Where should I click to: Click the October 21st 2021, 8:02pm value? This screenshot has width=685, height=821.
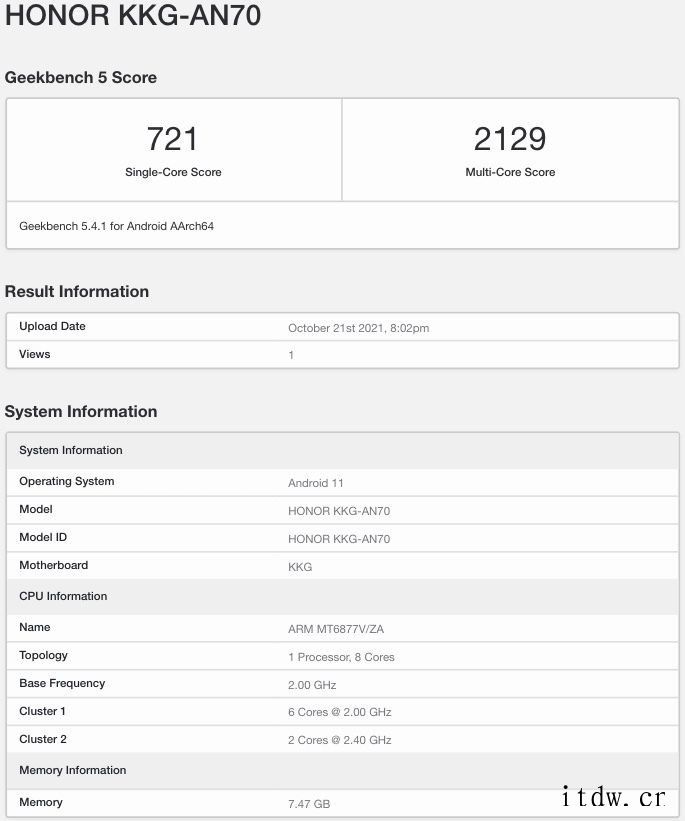pos(358,328)
